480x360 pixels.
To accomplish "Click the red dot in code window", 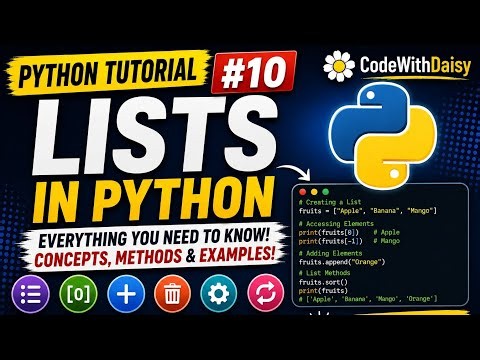I will click(x=303, y=192).
